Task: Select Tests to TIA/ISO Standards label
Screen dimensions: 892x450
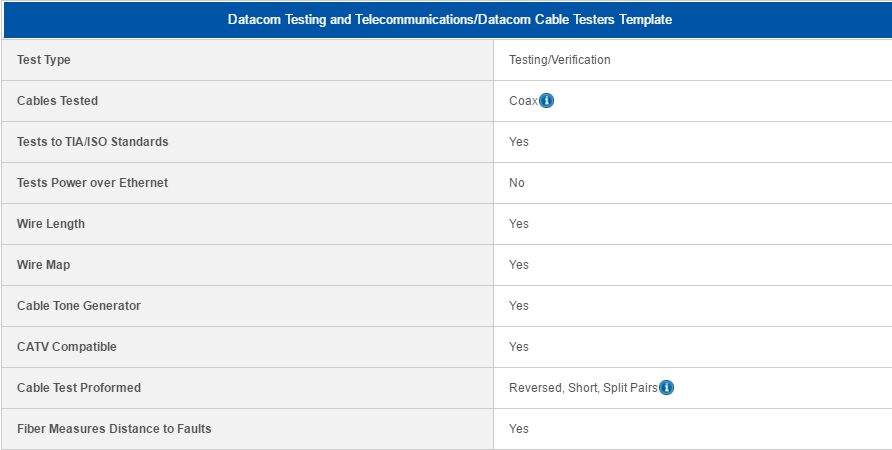Action: tap(93, 142)
